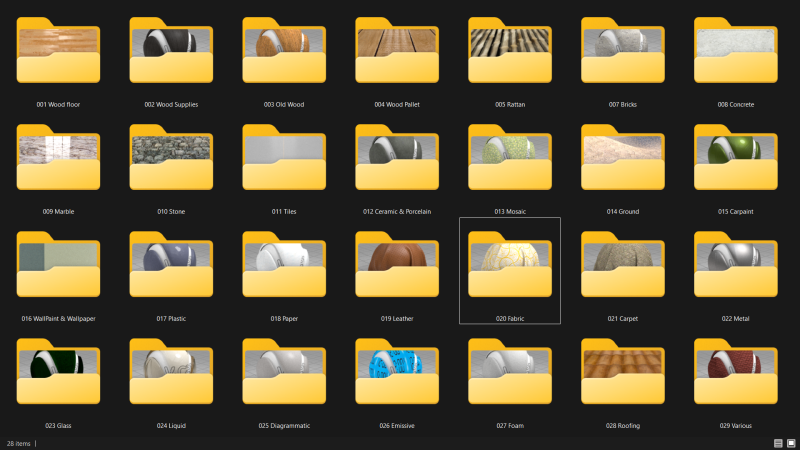Select the 025 Diagrammatic folder
This screenshot has height=450, width=800.
284,376
